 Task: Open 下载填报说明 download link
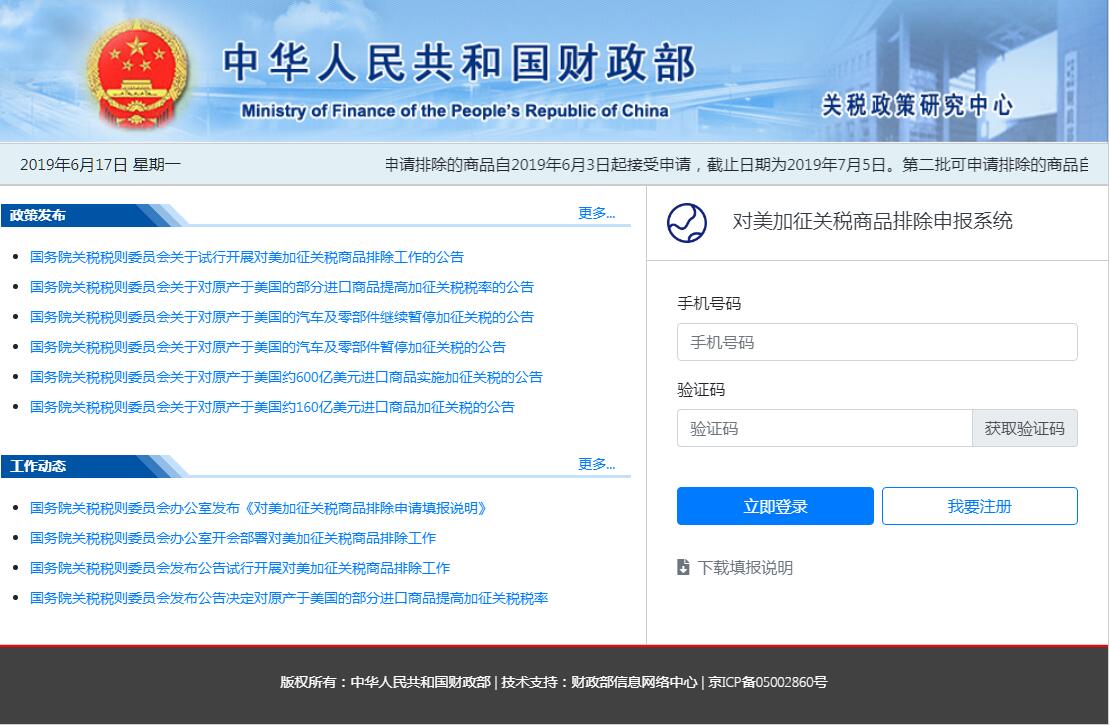pyautogui.click(x=745, y=568)
